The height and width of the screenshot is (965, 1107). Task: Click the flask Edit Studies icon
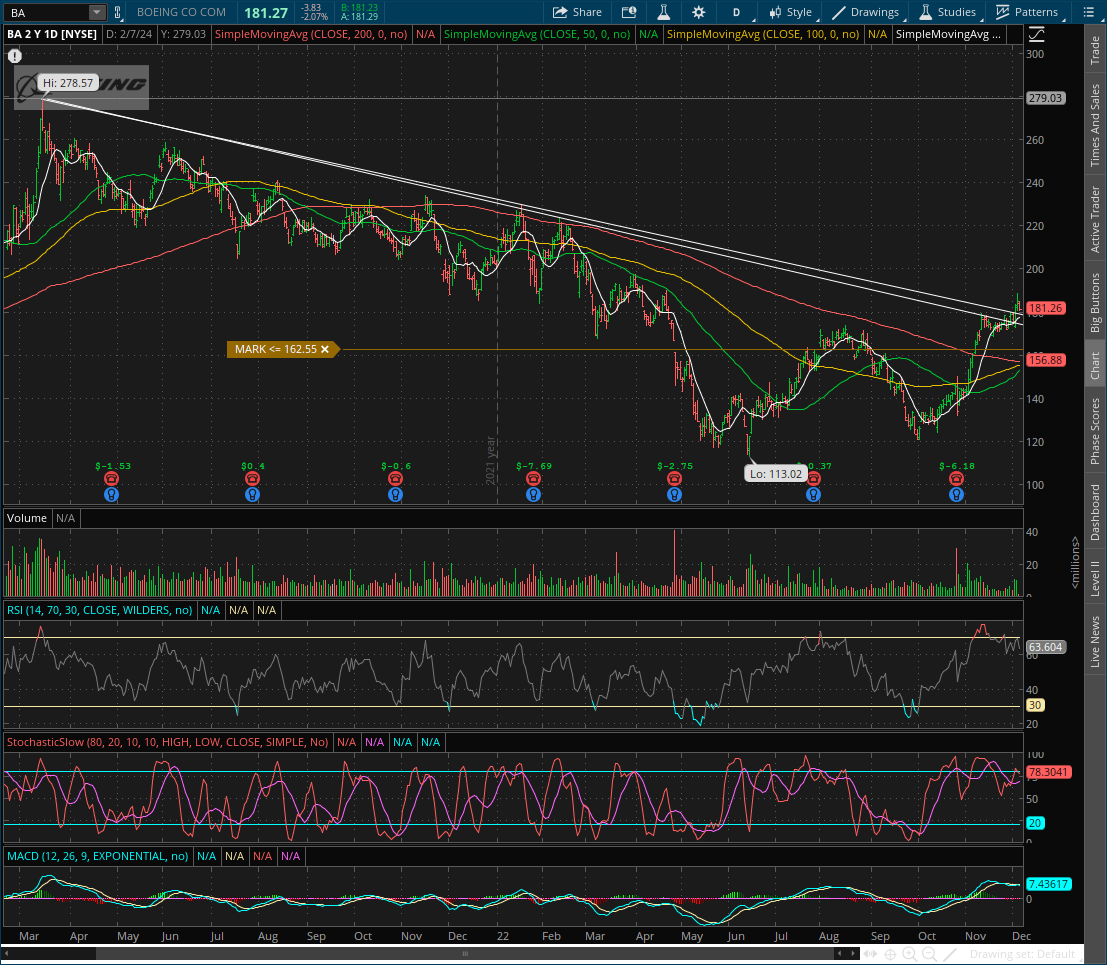[664, 12]
